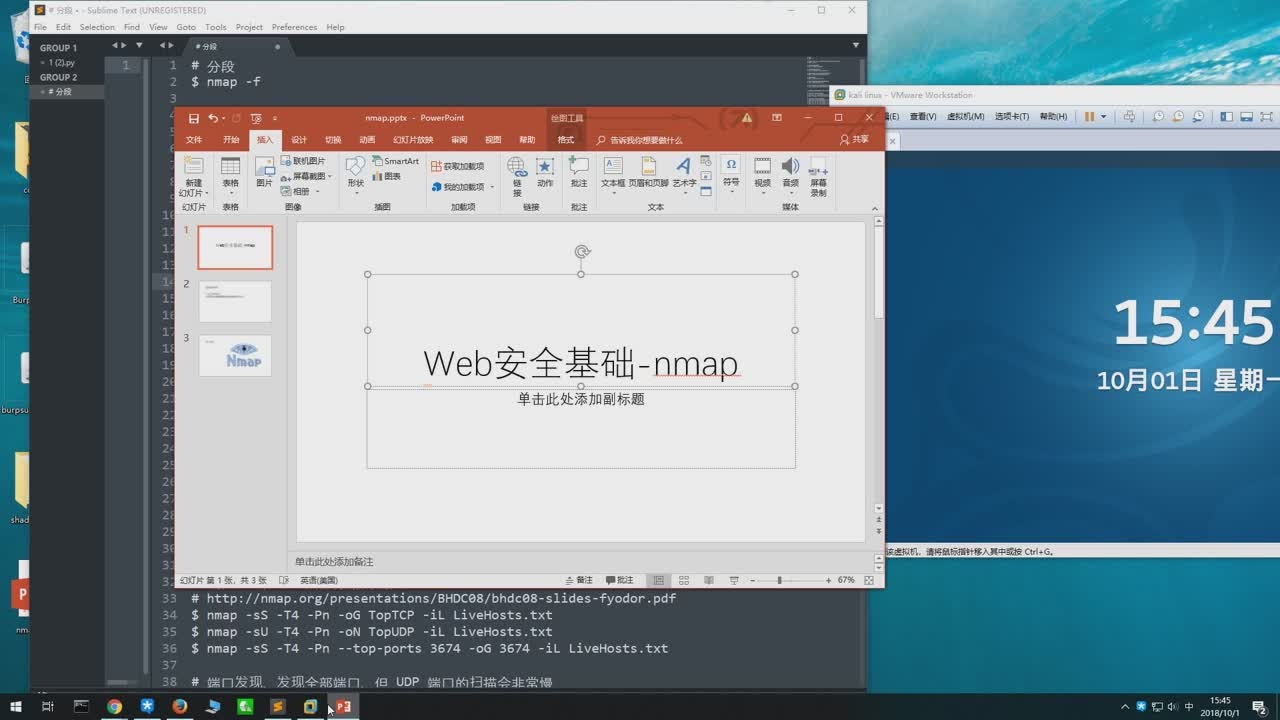Open VMware power options dropdown arrow
The height and width of the screenshot is (720, 1280).
pyautogui.click(x=1104, y=116)
